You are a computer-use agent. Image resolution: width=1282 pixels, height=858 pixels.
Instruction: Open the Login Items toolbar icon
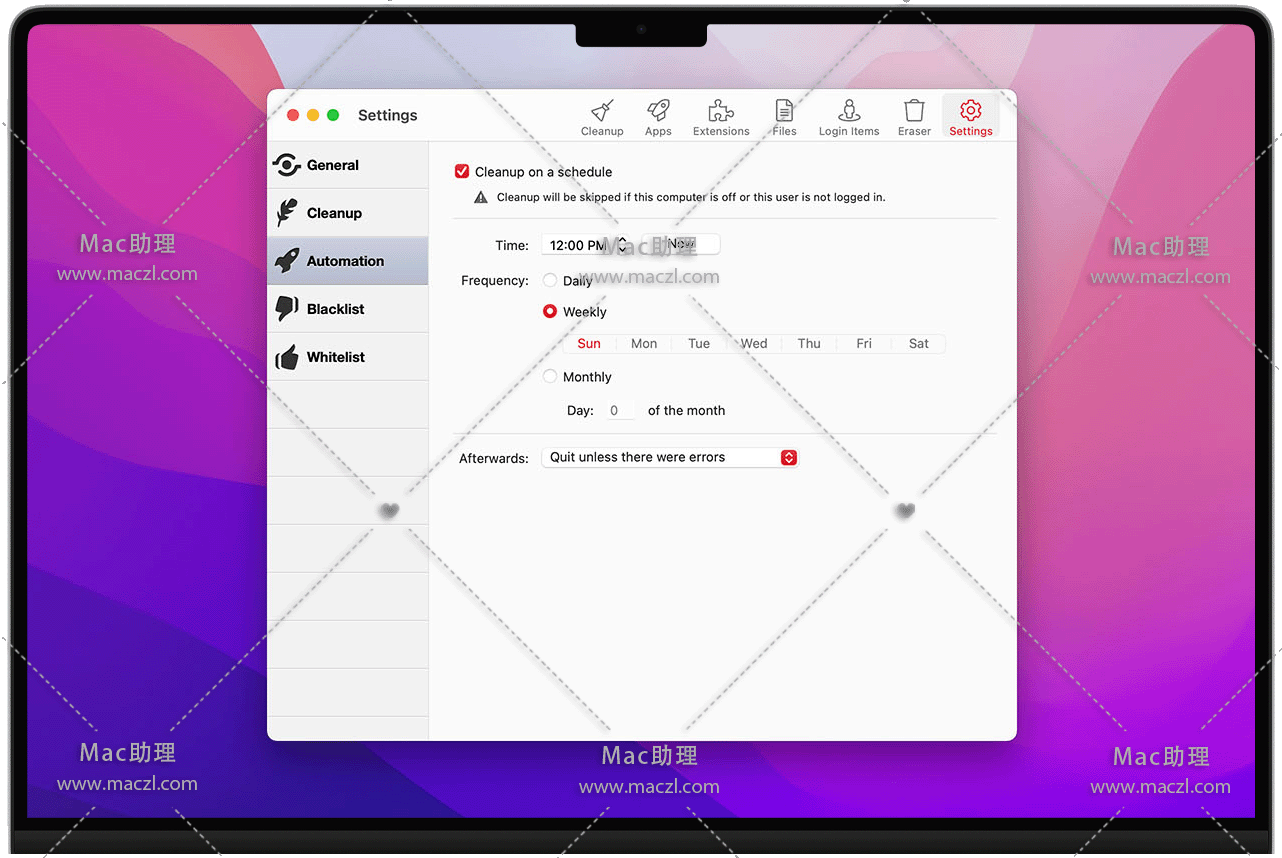[849, 111]
